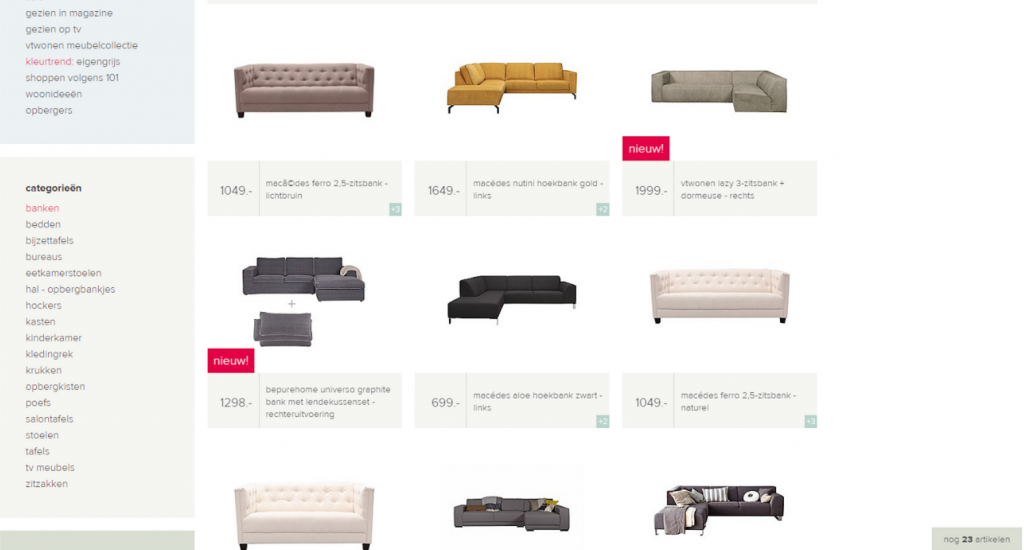Image resolution: width=1024 pixels, height=550 pixels.
Task: Click the +3 badge on ferro naturel sofa
Action: pos(810,422)
